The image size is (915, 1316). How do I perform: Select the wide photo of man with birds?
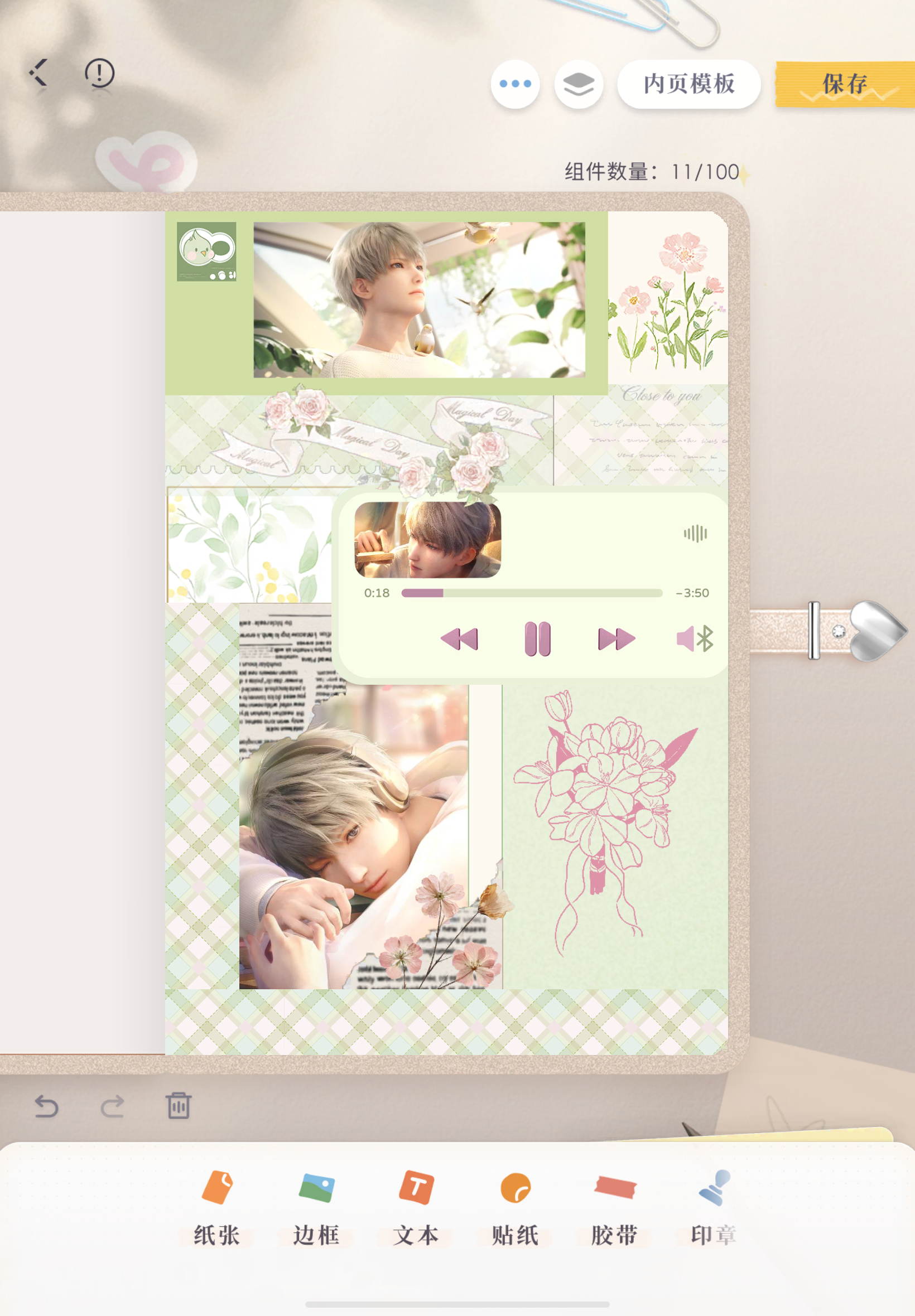[419, 299]
